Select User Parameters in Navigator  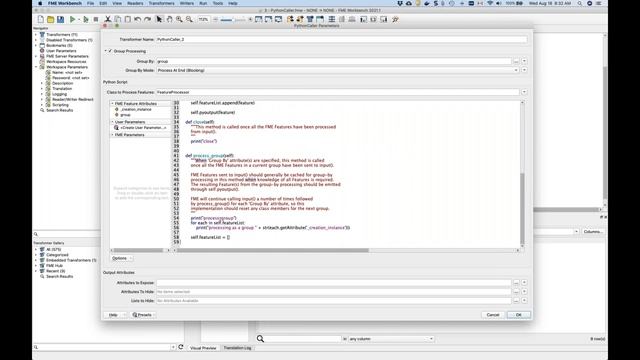(x=61, y=51)
